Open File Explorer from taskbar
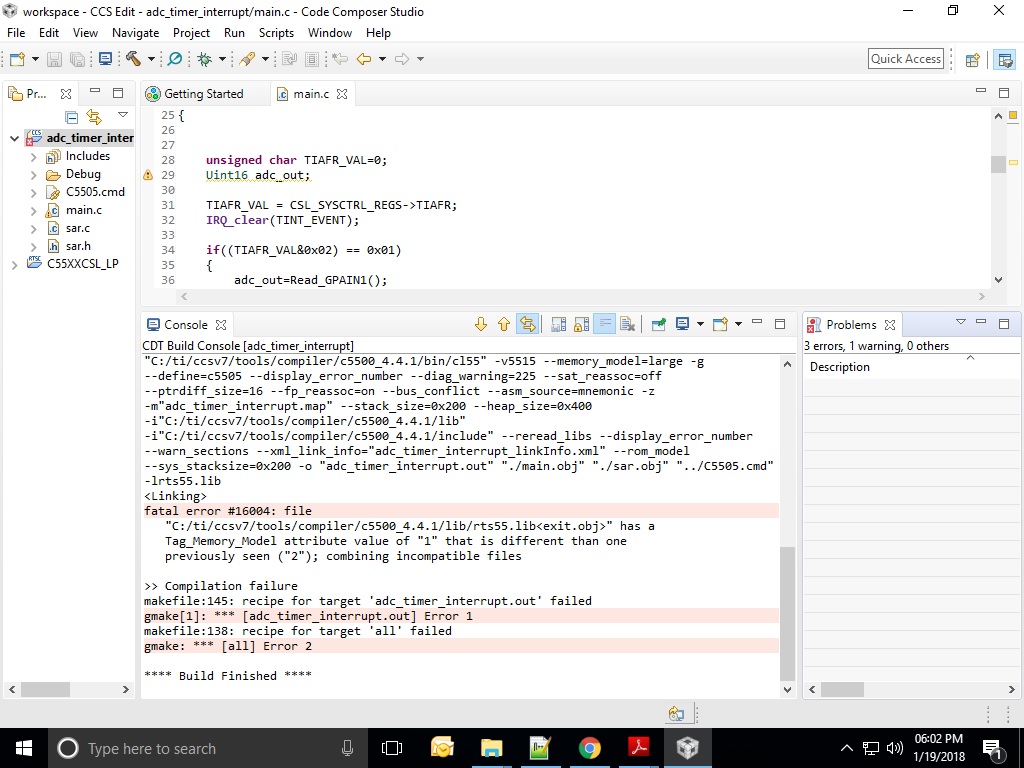 tap(491, 748)
